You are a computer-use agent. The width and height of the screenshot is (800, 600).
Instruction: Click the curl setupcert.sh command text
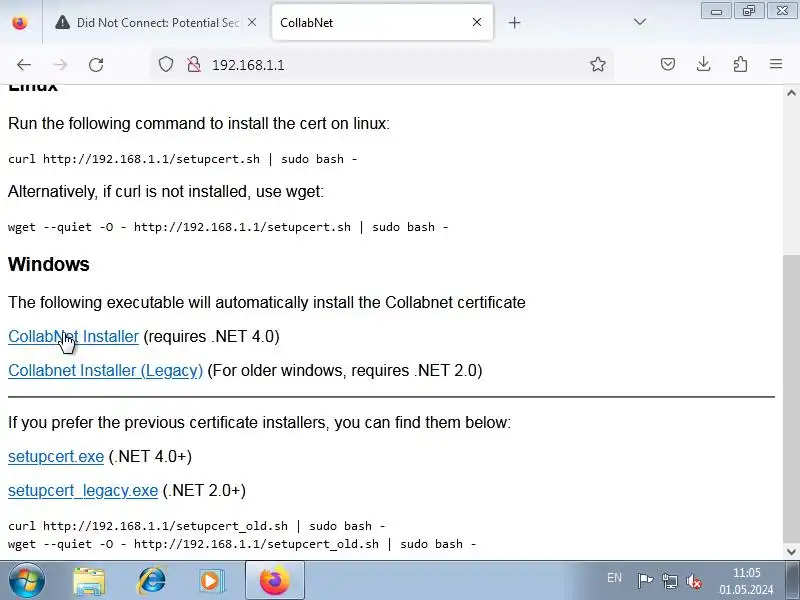(183, 159)
